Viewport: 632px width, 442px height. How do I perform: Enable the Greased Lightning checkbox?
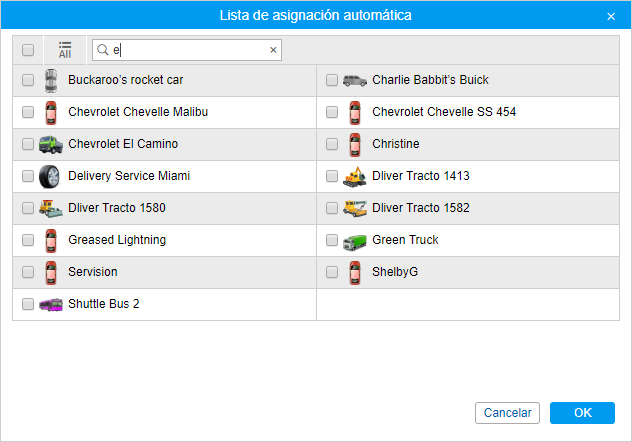click(28, 240)
